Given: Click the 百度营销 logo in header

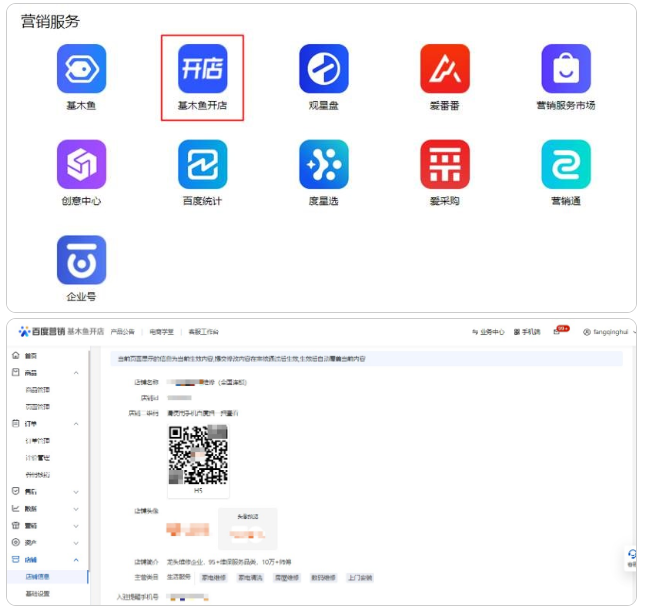Looking at the screenshot, I should pyautogui.click(x=42, y=332).
